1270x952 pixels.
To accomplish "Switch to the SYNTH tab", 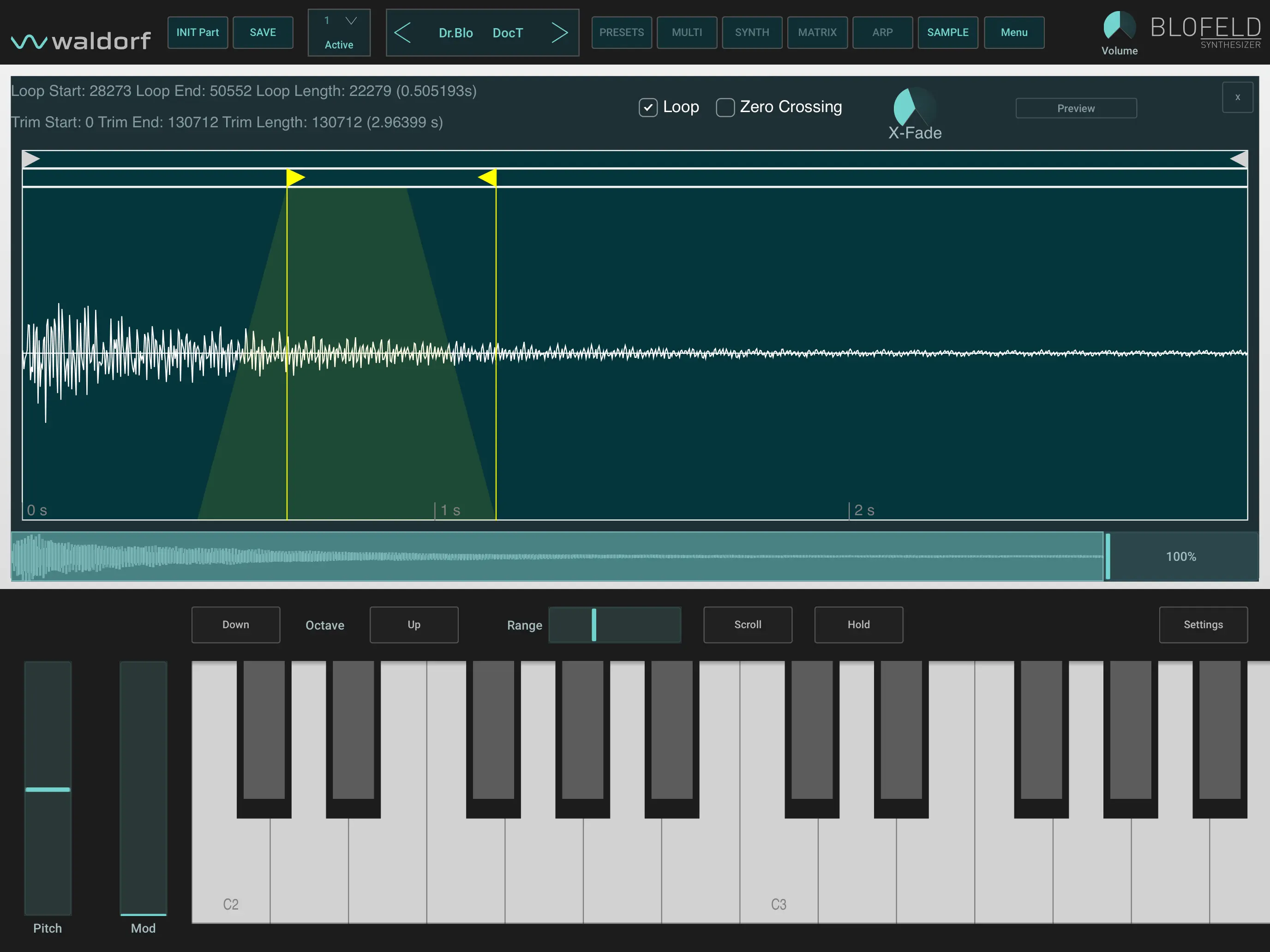I will point(752,33).
